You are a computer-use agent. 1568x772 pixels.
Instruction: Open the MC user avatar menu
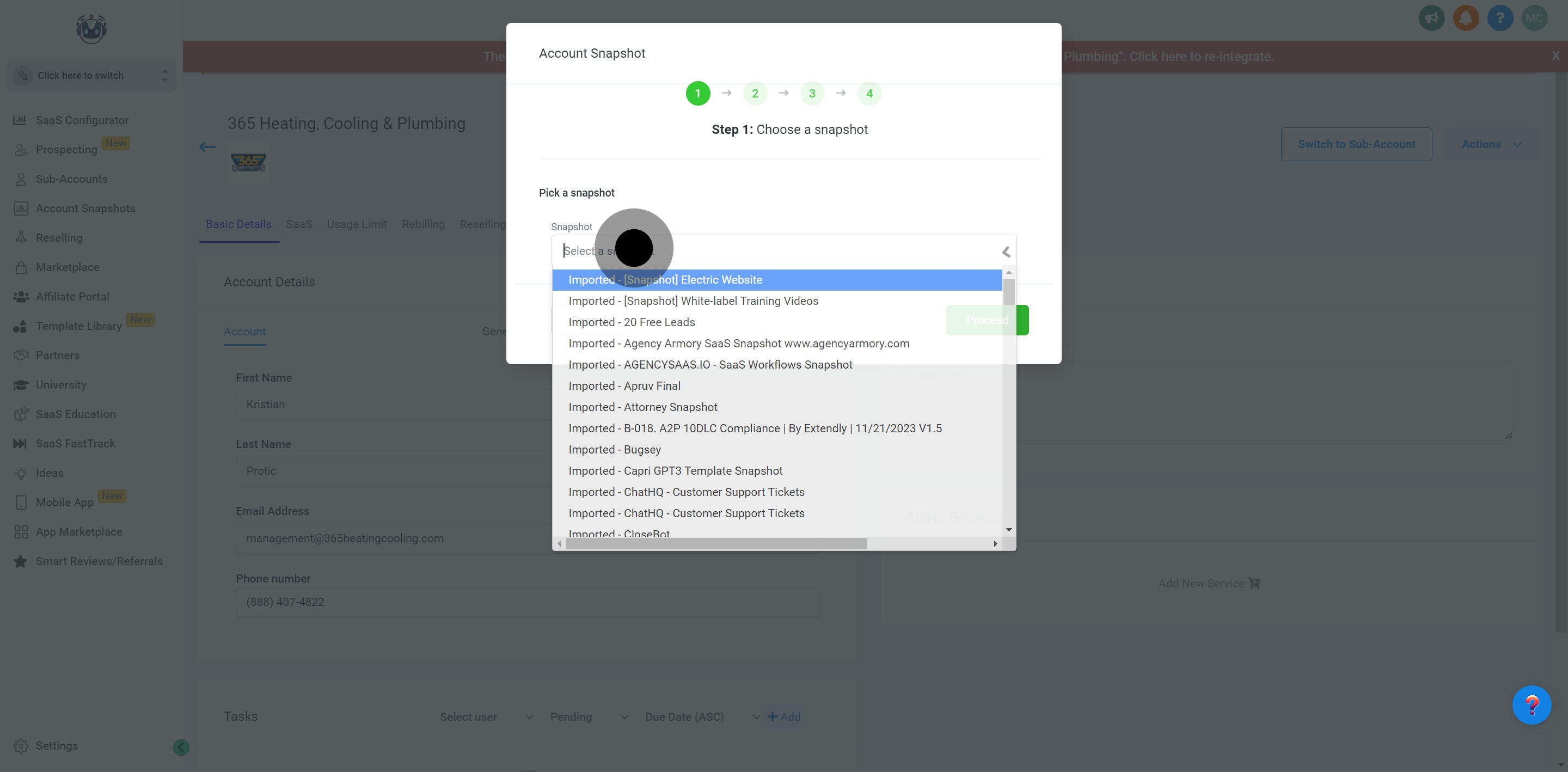pos(1534,19)
